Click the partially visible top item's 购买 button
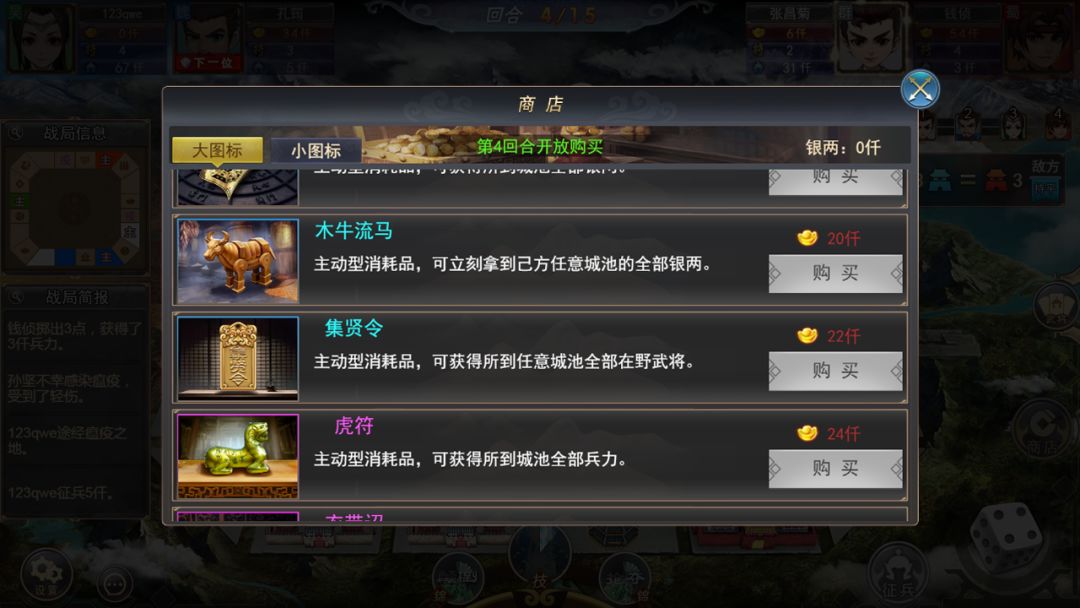The image size is (1080, 608). (835, 180)
